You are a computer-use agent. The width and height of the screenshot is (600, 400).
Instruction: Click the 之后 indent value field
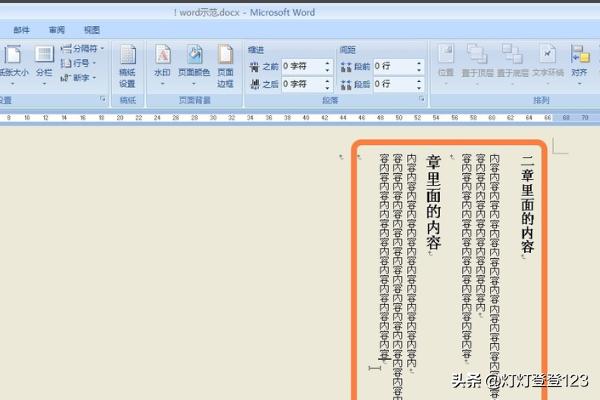[x=302, y=84]
